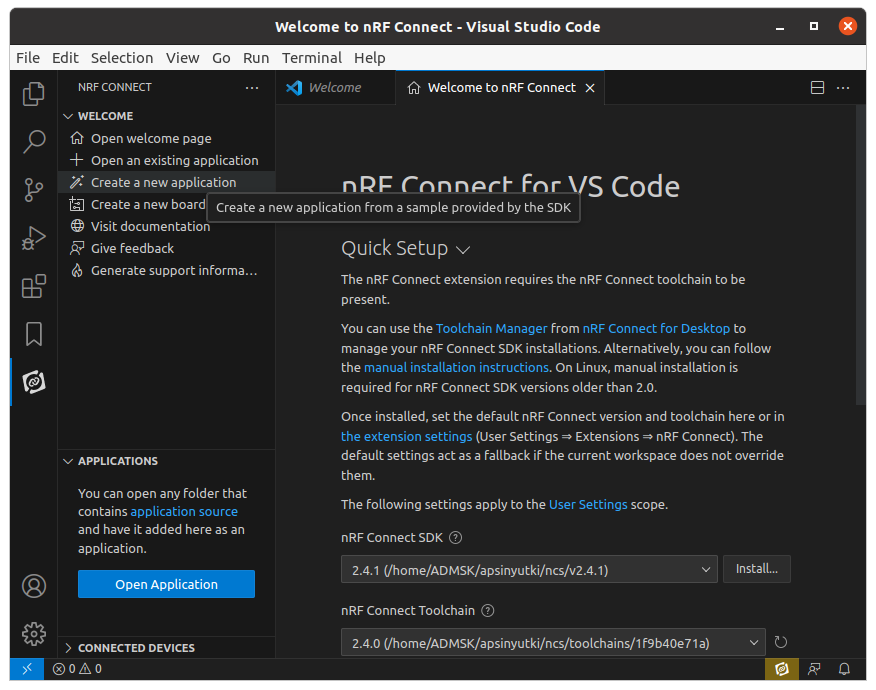Open the Search view in activity bar

coord(34,142)
